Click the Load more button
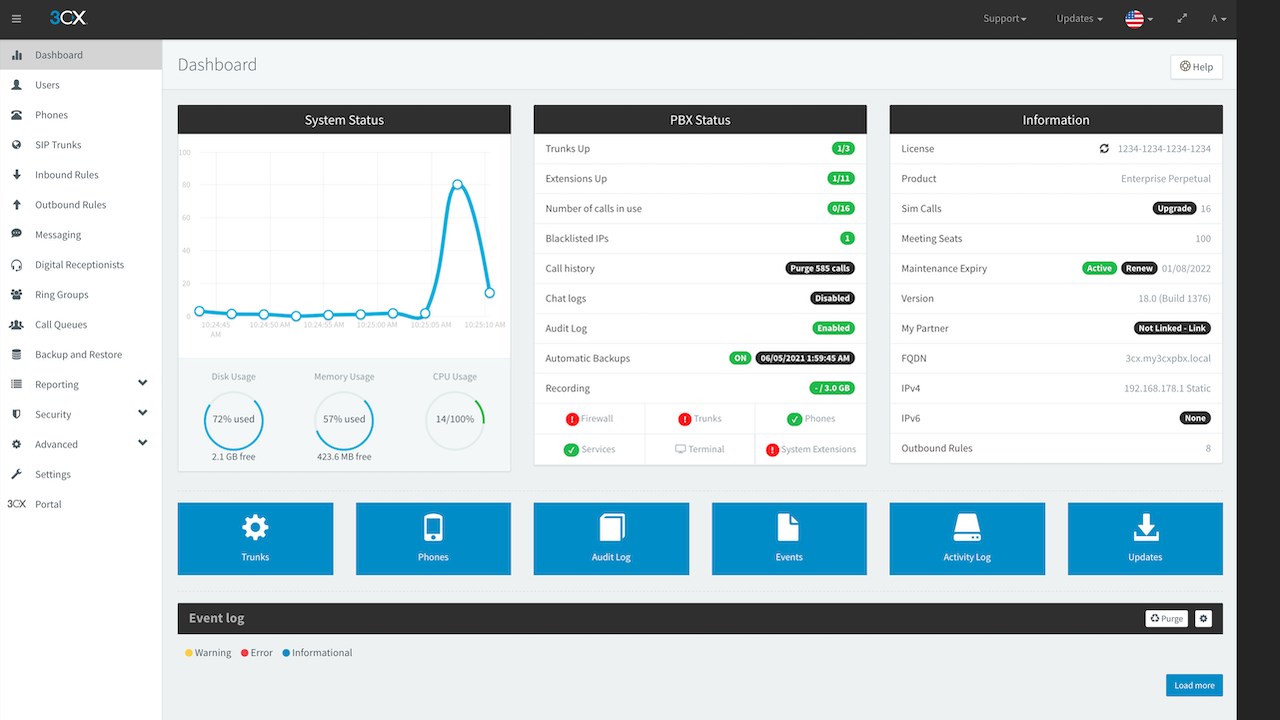Image resolution: width=1280 pixels, height=720 pixels. coord(1194,685)
